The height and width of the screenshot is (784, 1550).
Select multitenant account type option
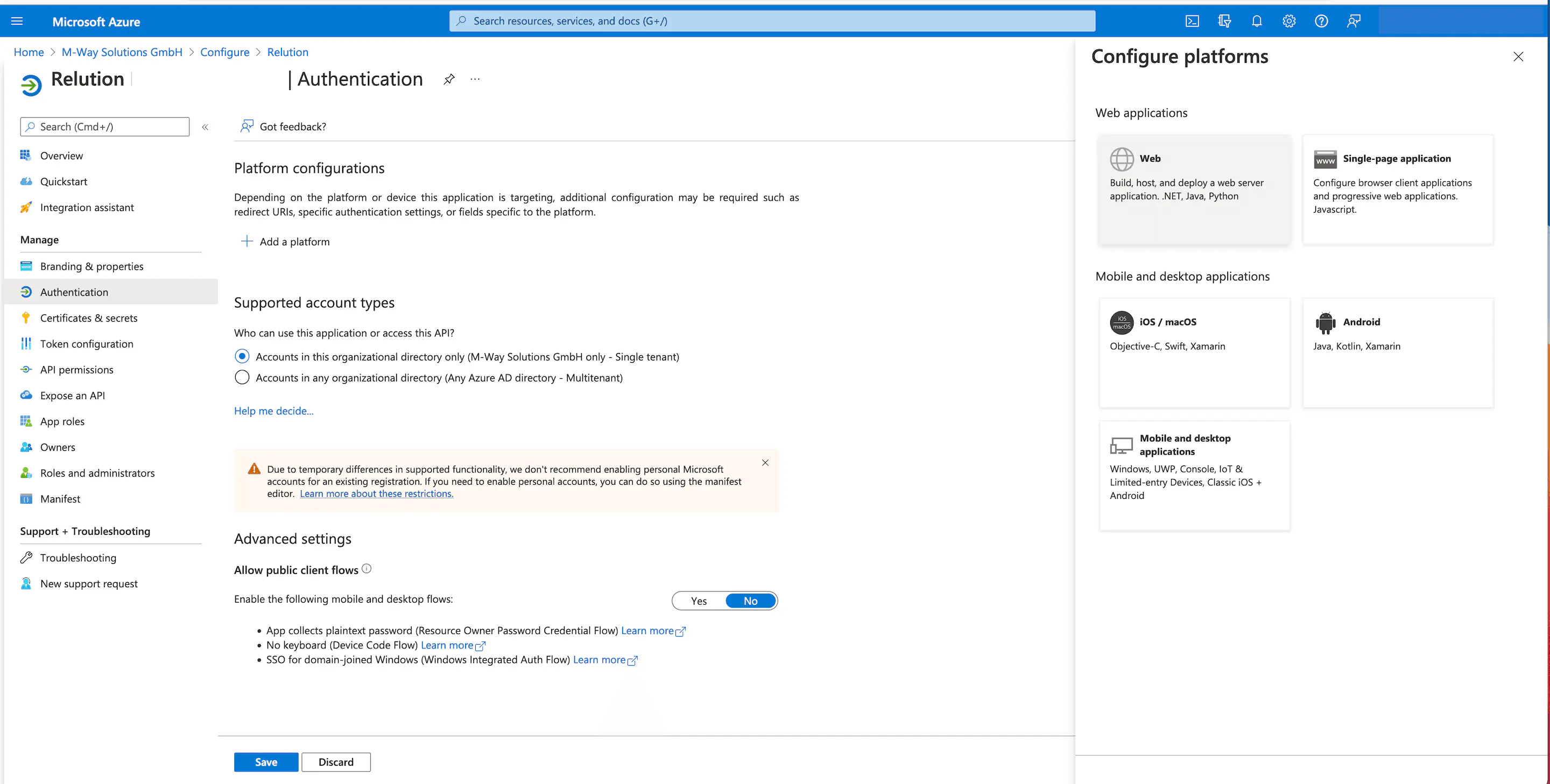tap(242, 378)
